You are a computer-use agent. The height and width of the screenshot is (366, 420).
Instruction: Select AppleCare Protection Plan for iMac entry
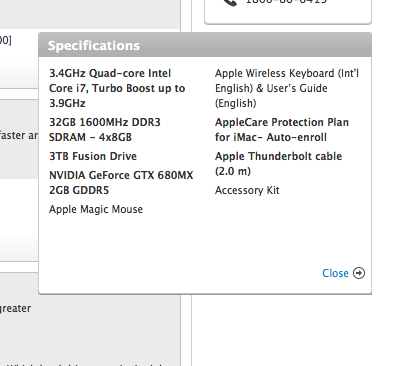tap(282, 129)
